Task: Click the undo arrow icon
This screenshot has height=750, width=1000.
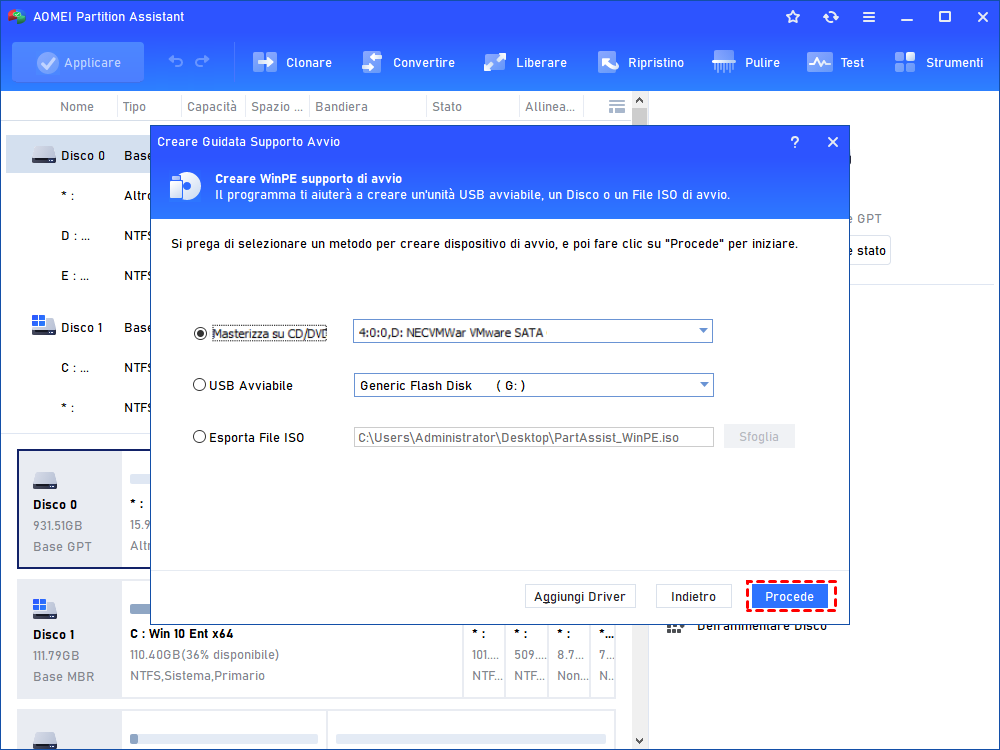Action: click(x=176, y=62)
